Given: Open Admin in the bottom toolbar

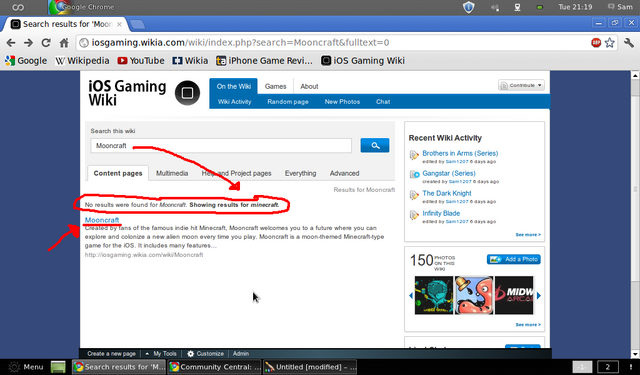Looking at the screenshot, I should (241, 354).
